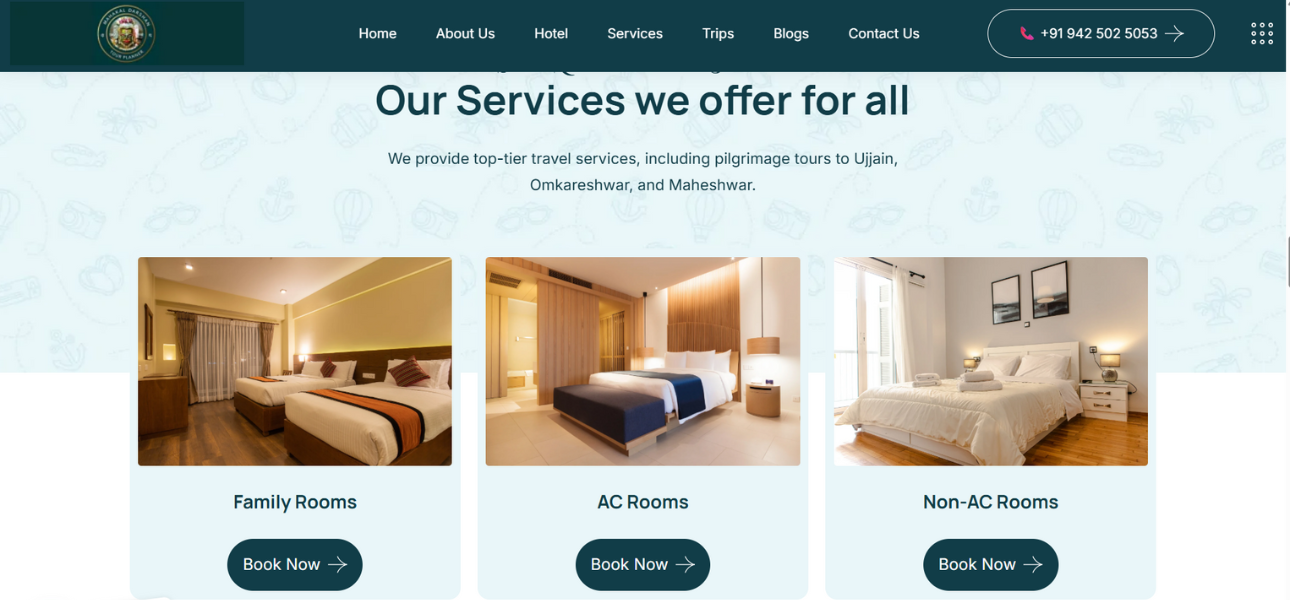Select Hotel in the navigation bar
Image resolution: width=1290 pixels, height=600 pixels.
click(551, 33)
